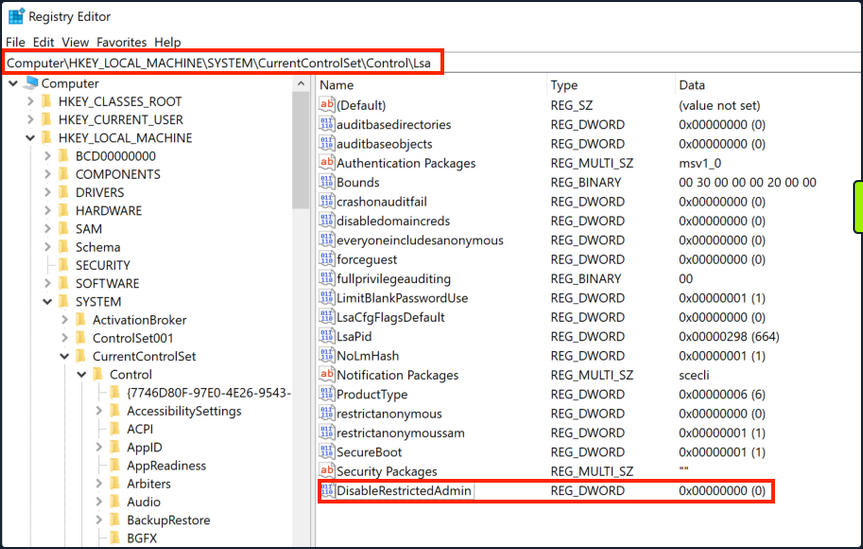Select the ActivationBroker key
The width and height of the screenshot is (863, 549).
coord(139,320)
